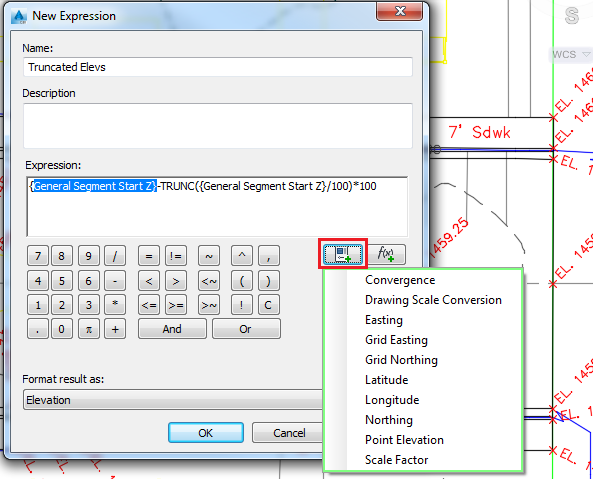Image resolution: width=593 pixels, height=479 pixels.
Task: Insert the >~ operator
Action: click(x=209, y=305)
